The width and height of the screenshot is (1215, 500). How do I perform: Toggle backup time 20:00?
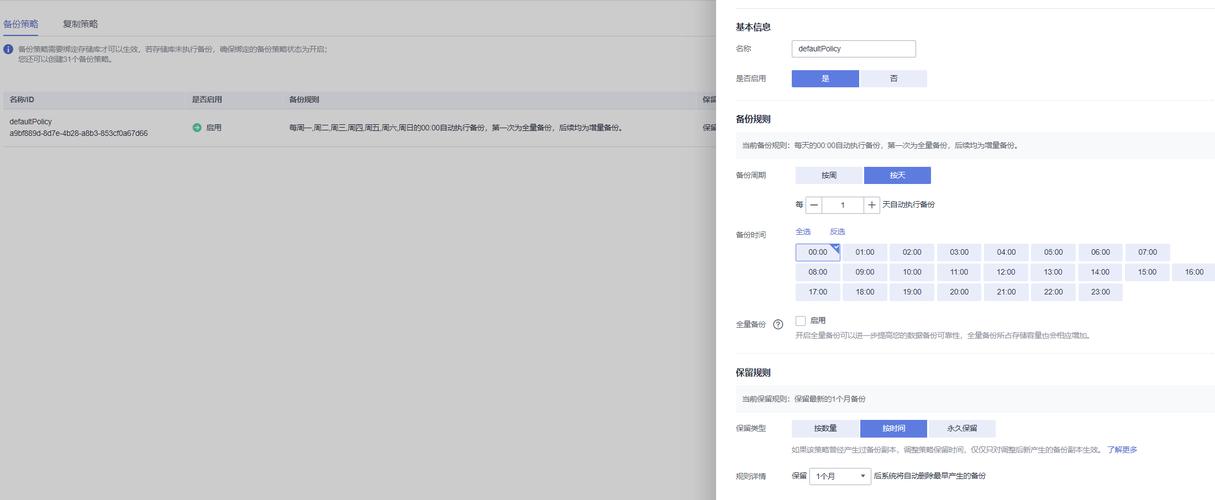click(x=959, y=292)
